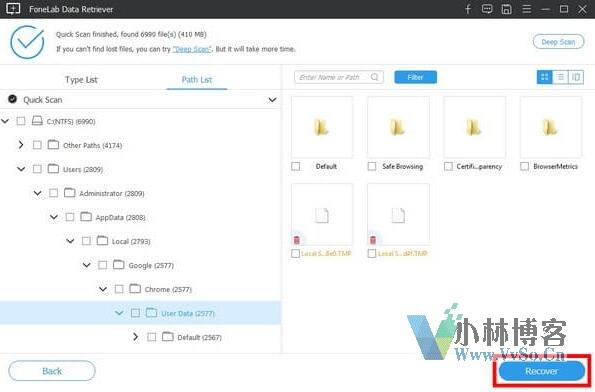This screenshot has height=392, width=595.
Task: Check the Safe Browsing checkbox
Action: [x=372, y=166]
